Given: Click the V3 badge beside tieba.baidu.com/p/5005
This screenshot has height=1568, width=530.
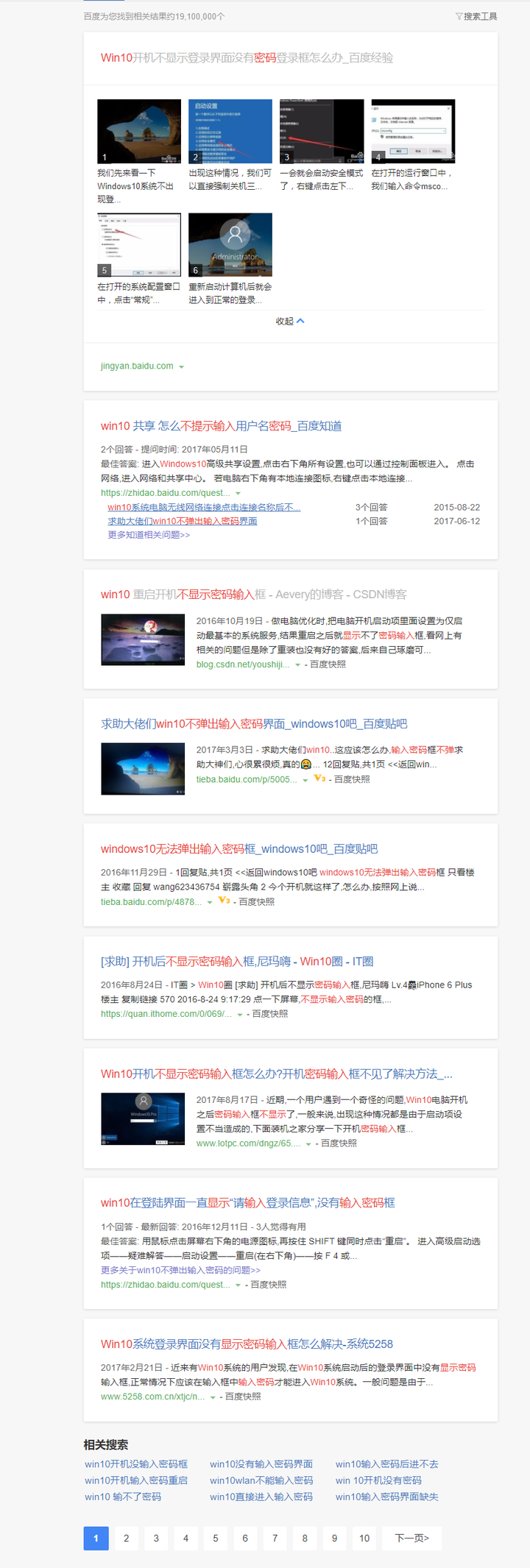Looking at the screenshot, I should pyautogui.click(x=319, y=778).
